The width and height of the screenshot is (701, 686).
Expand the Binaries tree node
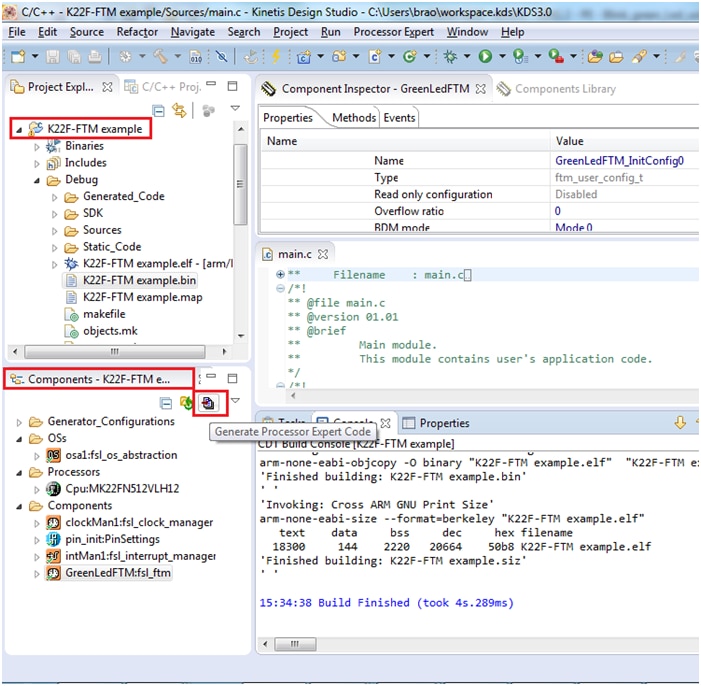click(37, 147)
